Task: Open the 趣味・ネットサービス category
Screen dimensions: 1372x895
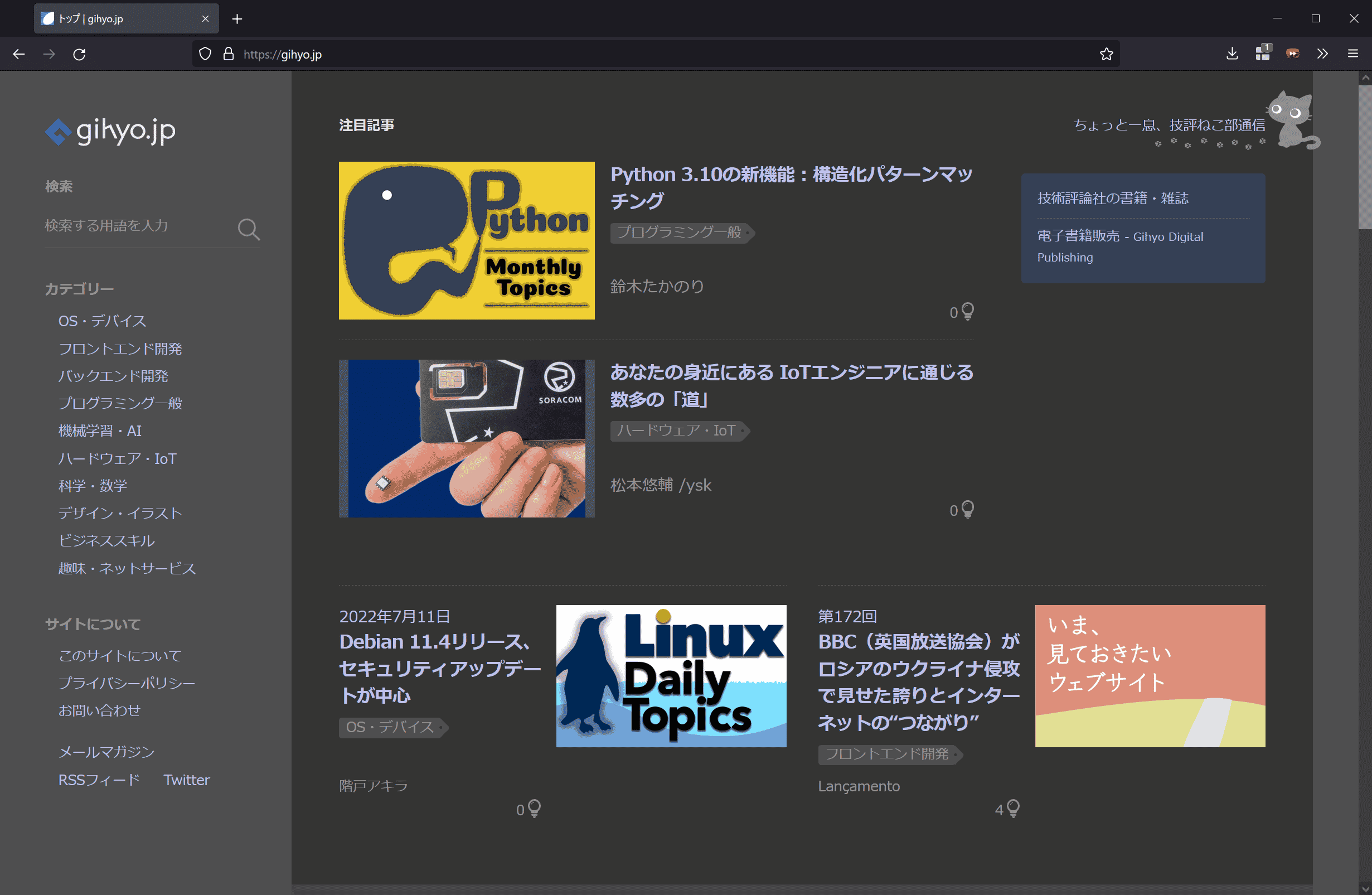Action: coord(127,568)
